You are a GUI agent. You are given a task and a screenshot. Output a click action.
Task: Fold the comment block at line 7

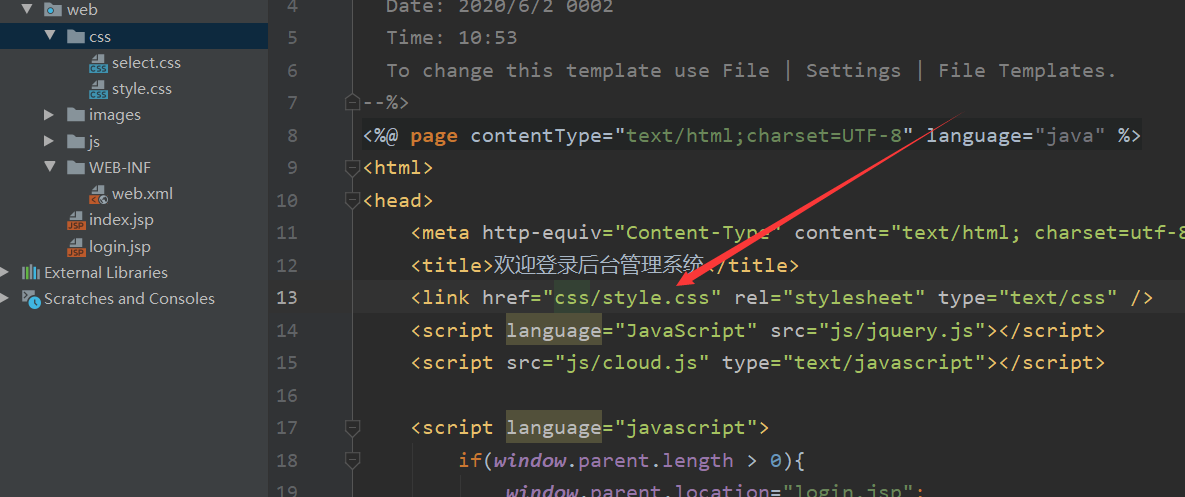tap(351, 102)
